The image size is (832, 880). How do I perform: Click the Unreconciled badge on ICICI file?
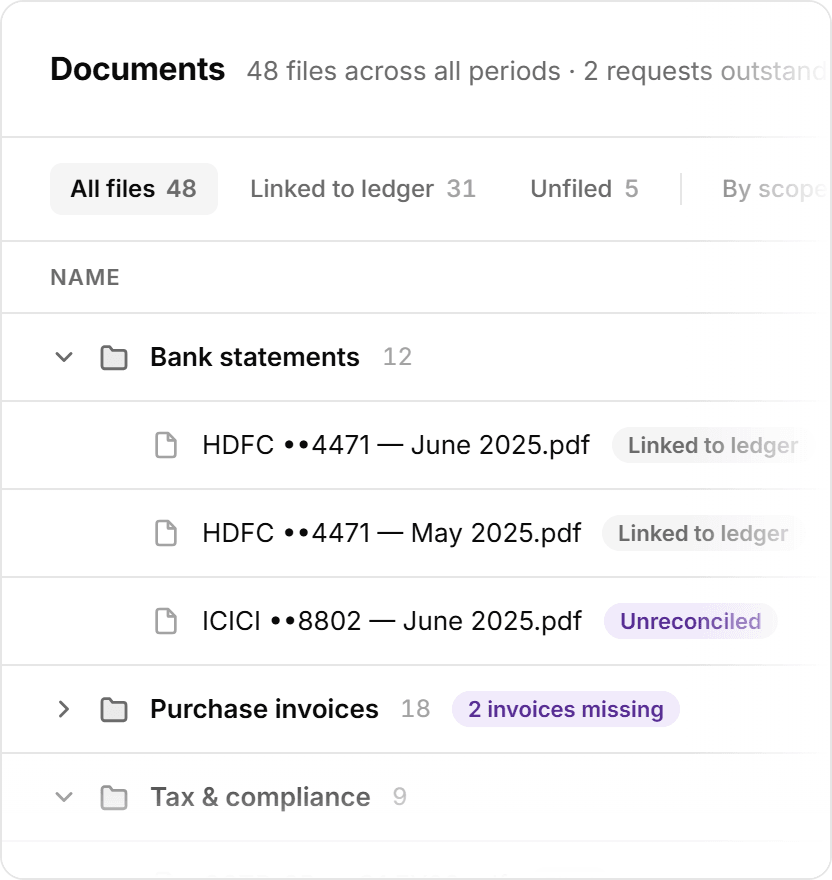691,621
